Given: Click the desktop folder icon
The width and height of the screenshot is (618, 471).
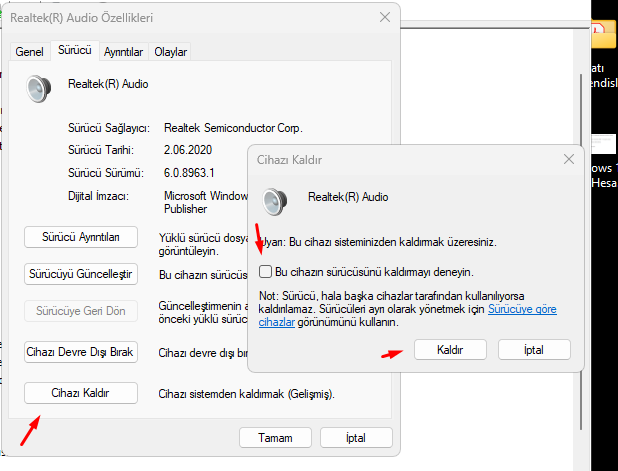Looking at the screenshot, I should click(605, 35).
